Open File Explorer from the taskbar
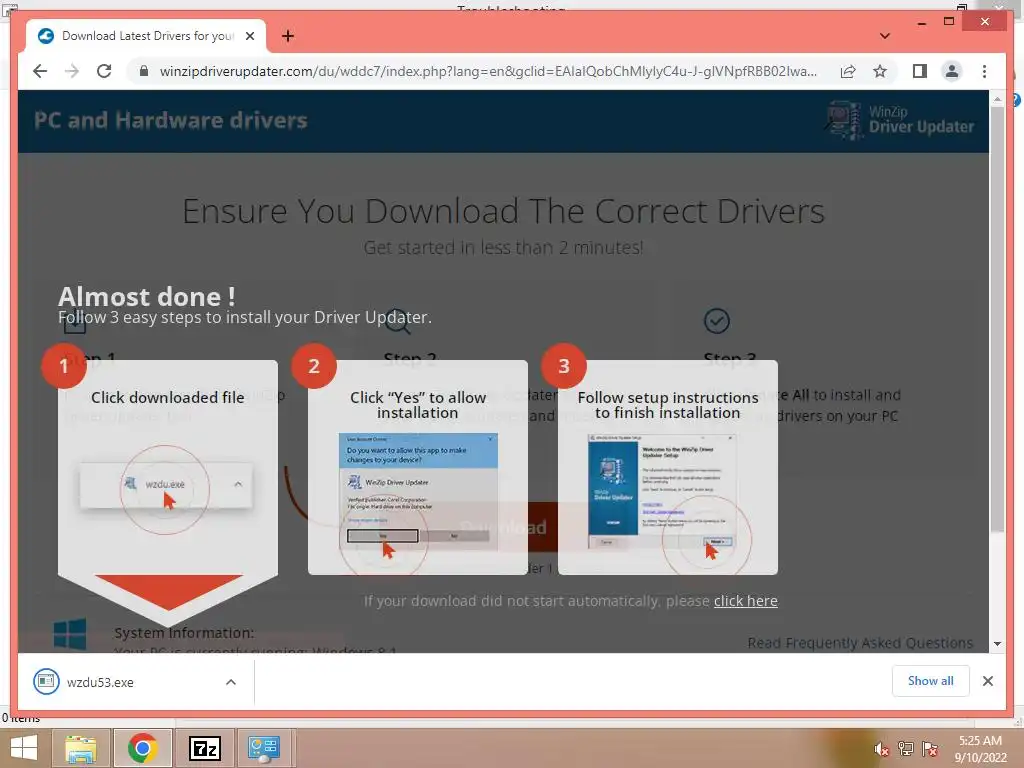1024x768 pixels. pyautogui.click(x=81, y=748)
